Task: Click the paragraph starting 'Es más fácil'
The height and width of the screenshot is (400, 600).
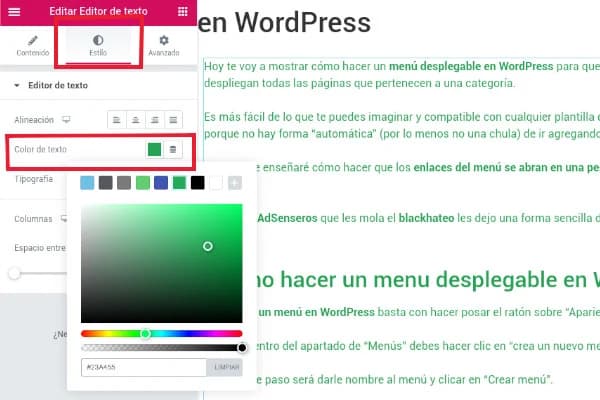Action: [402, 125]
